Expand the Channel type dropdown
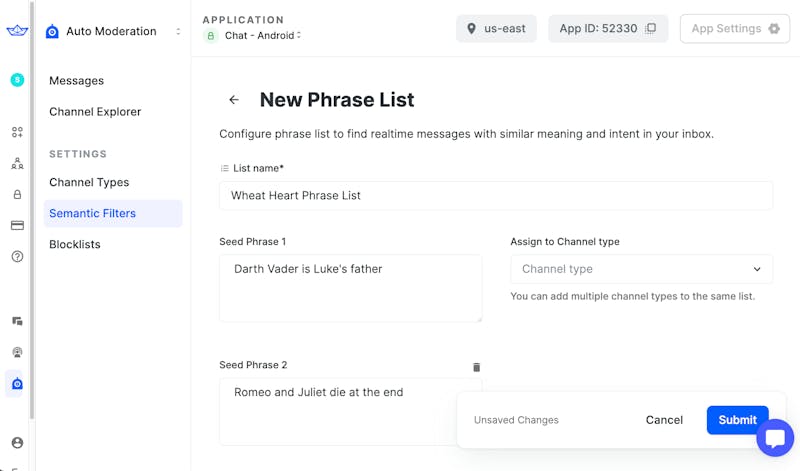Viewport: 800px width, 471px height. (x=641, y=269)
